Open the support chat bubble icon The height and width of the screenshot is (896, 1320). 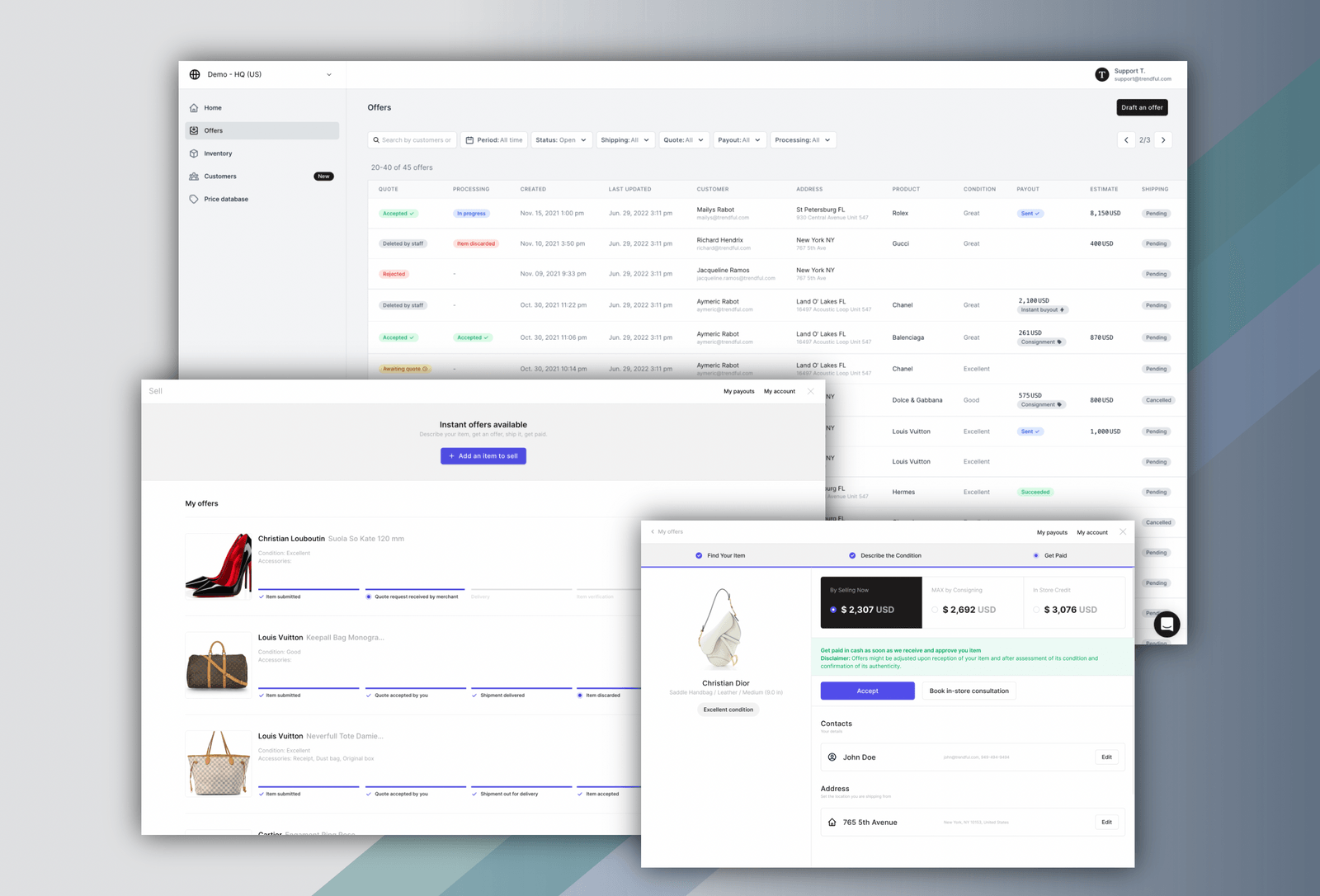pyautogui.click(x=1167, y=625)
